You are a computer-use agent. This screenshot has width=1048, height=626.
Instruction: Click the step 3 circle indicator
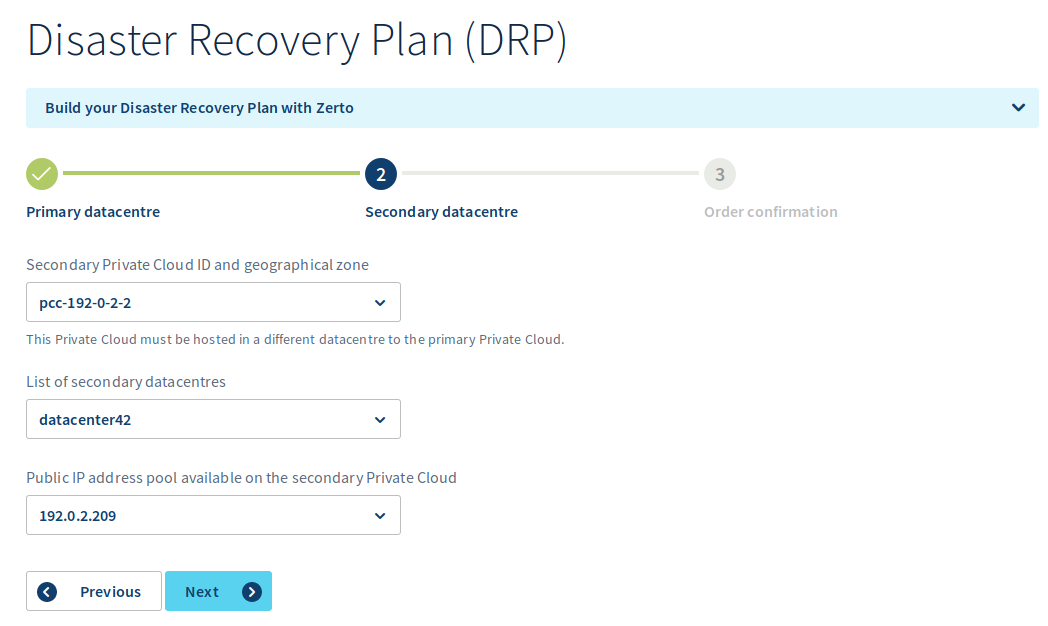[x=720, y=173]
